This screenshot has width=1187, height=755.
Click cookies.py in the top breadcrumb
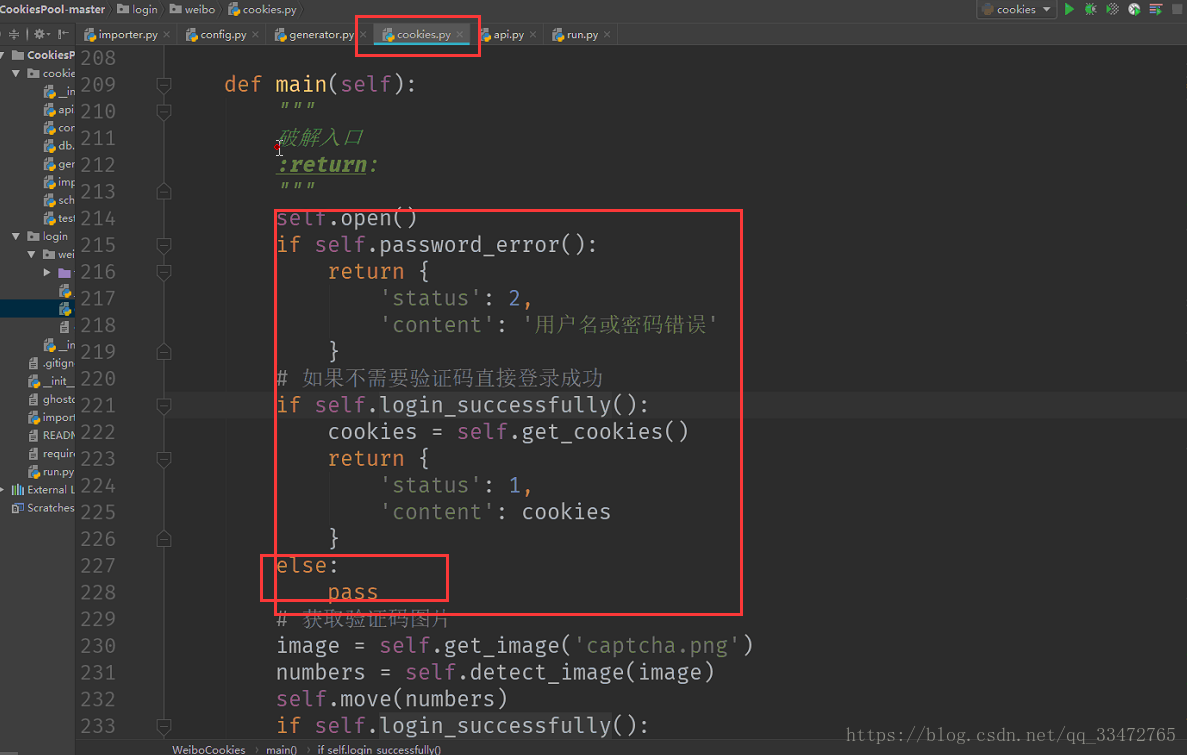coord(263,9)
